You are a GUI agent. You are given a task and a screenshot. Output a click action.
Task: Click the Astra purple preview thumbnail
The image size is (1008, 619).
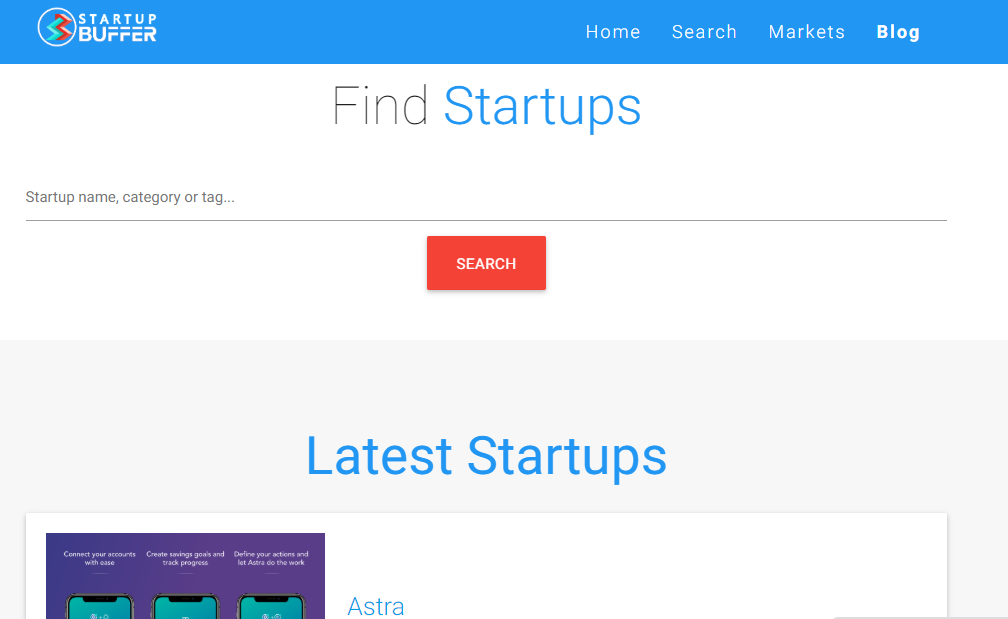tap(185, 576)
